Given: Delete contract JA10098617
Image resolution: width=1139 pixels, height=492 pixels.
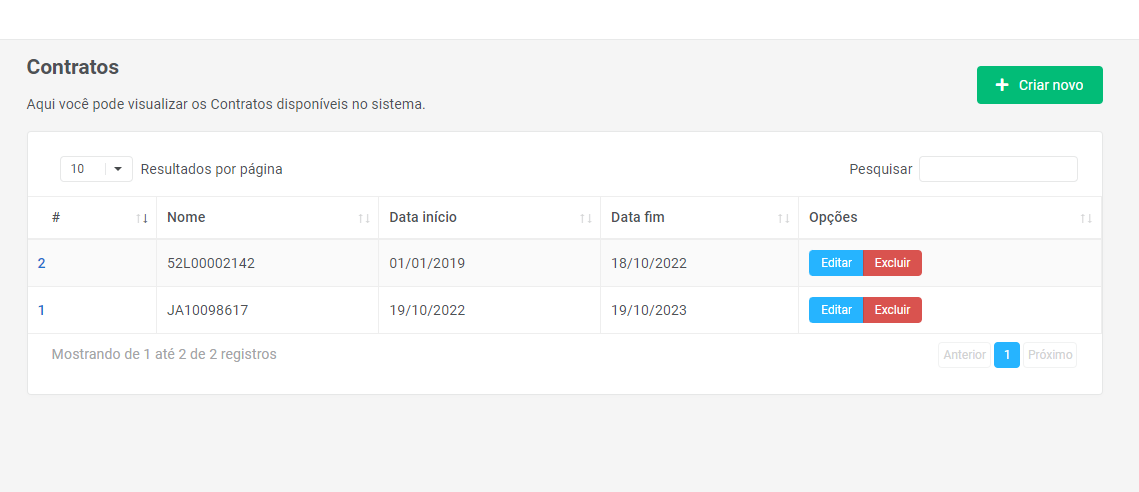Looking at the screenshot, I should pyautogui.click(x=892, y=310).
